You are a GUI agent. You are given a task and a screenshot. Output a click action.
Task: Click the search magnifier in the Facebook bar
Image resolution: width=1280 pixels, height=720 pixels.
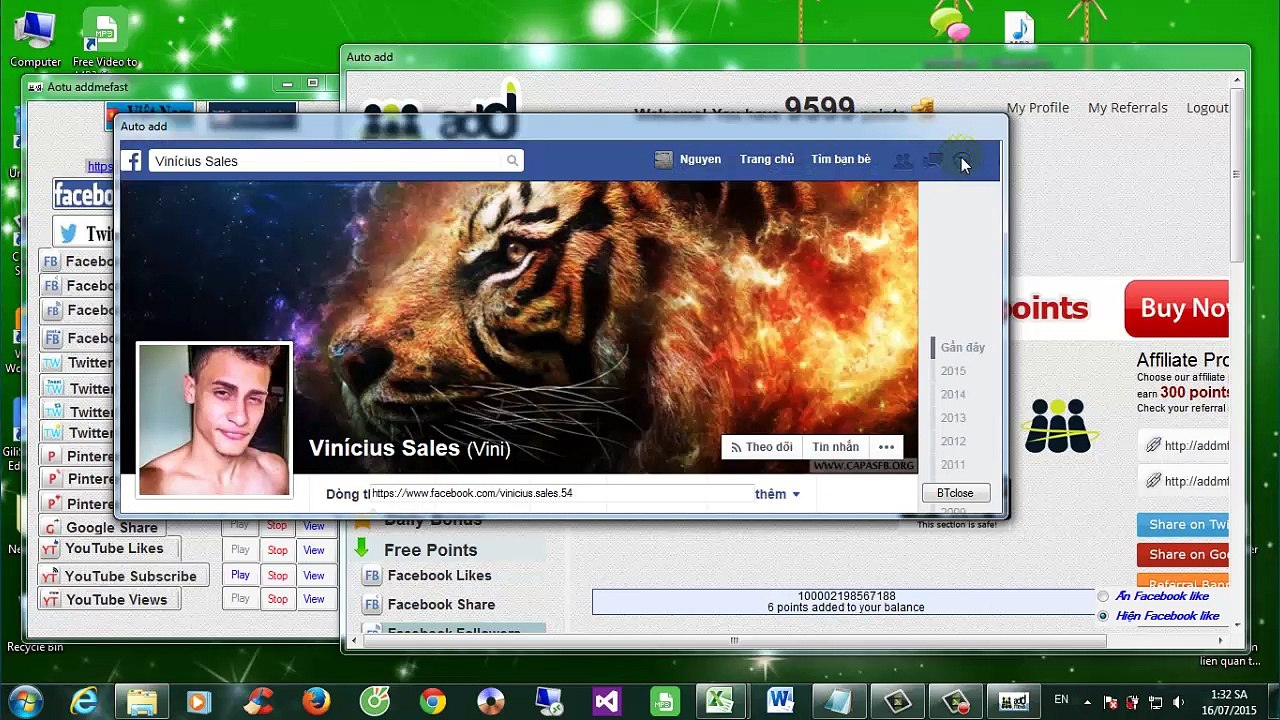(512, 160)
